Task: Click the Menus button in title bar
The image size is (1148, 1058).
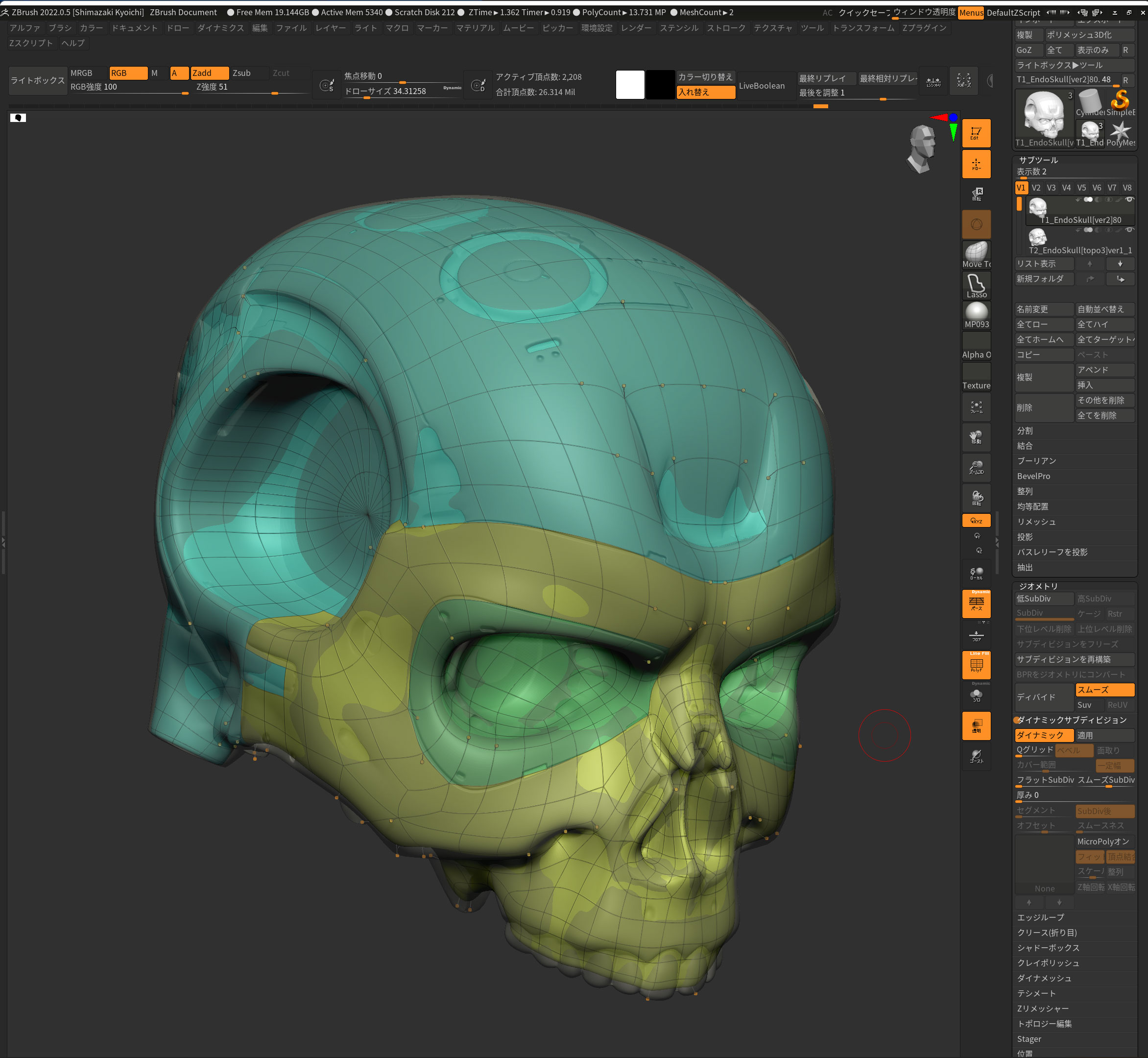Action: pyautogui.click(x=971, y=13)
